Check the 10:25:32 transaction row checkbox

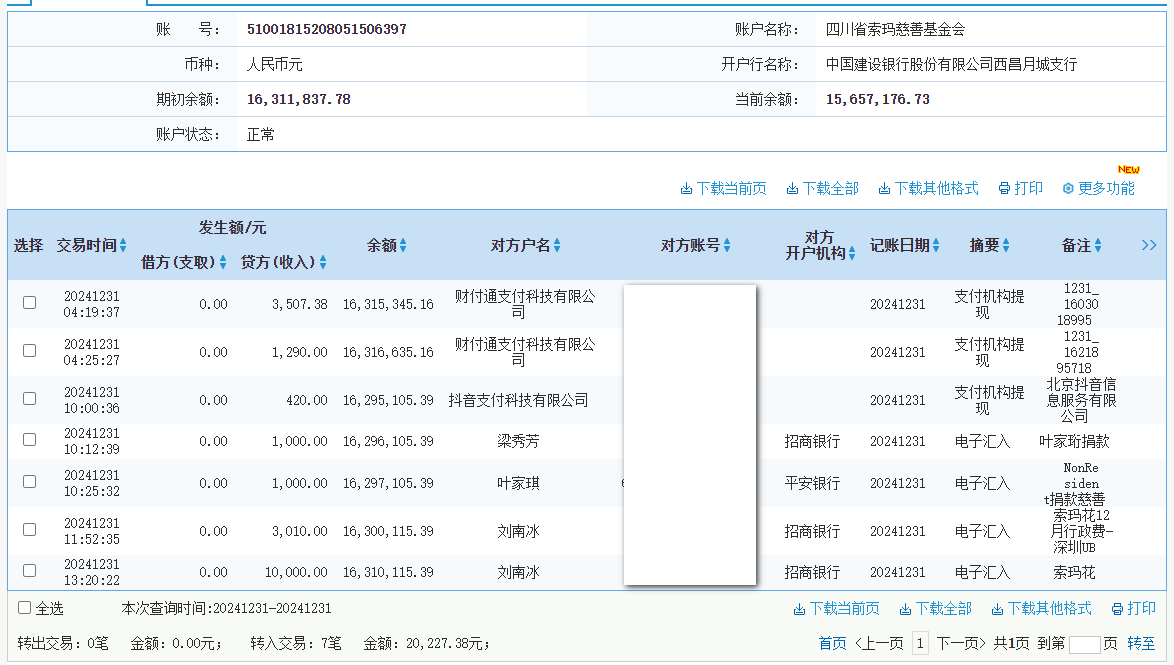pos(29,482)
